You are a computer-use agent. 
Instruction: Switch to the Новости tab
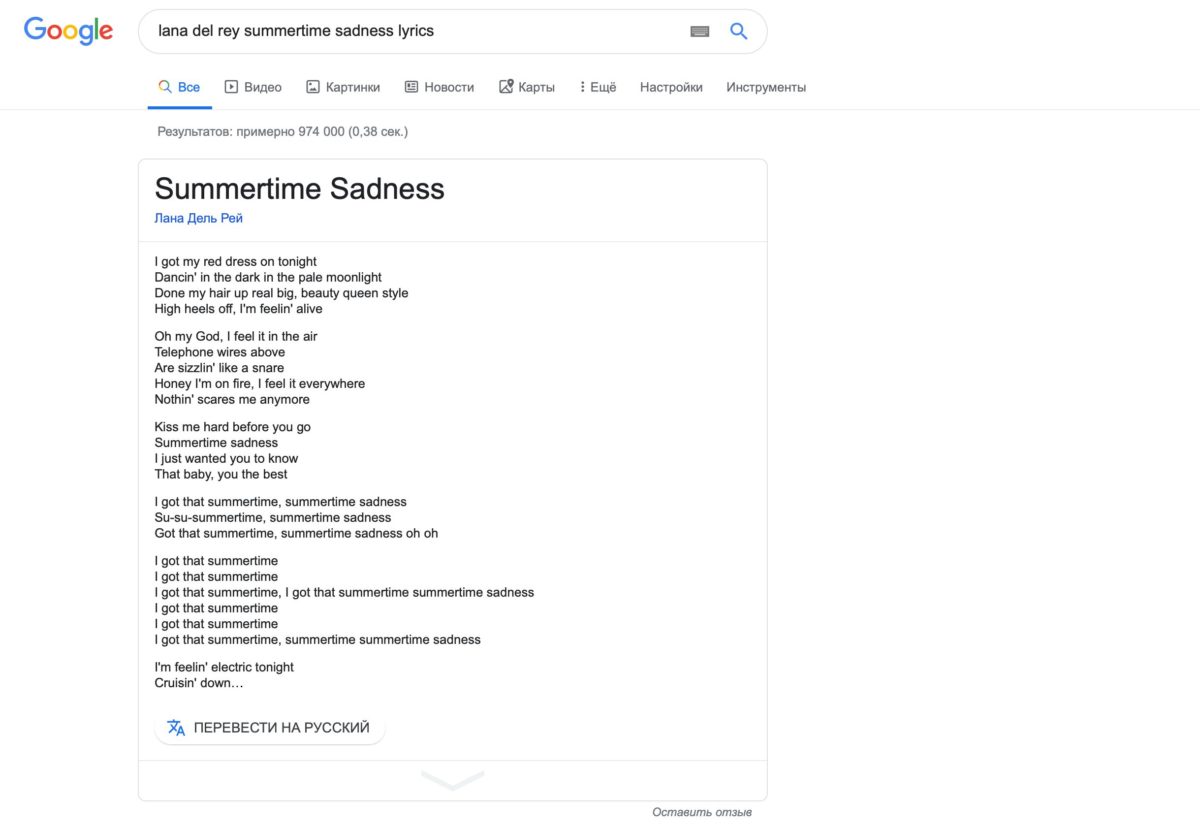(x=439, y=87)
